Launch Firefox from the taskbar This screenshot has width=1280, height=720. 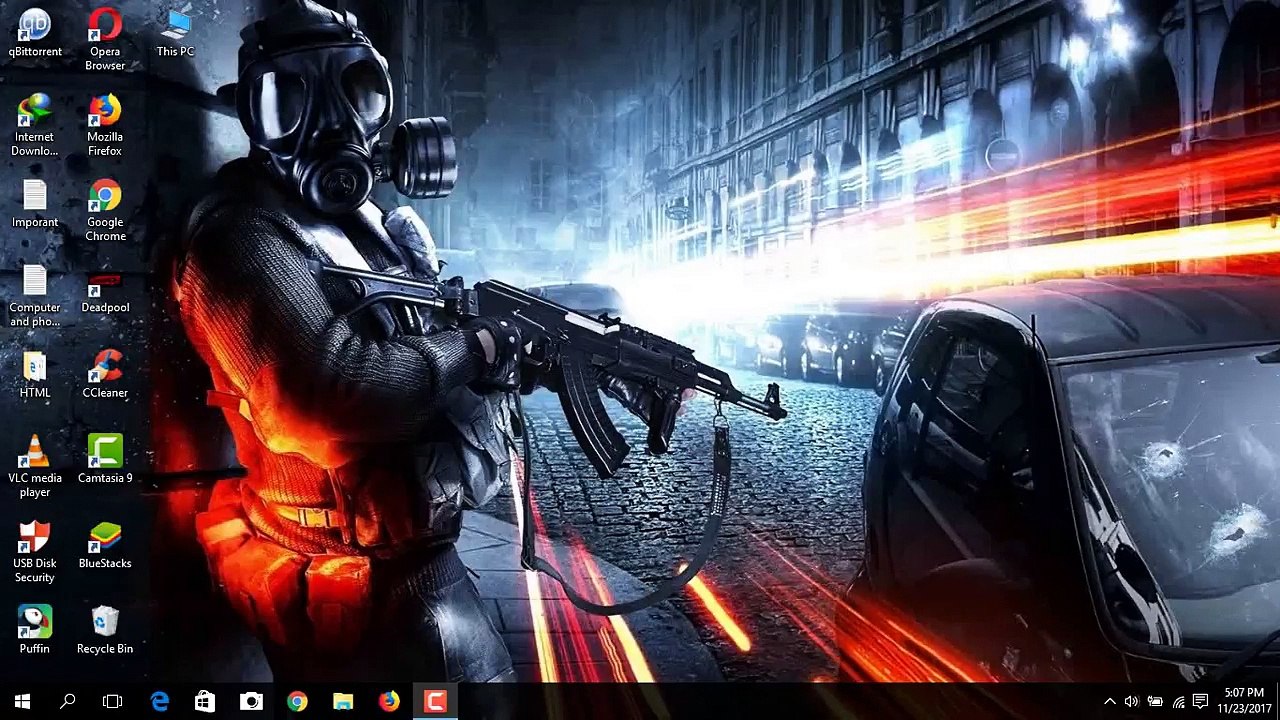(389, 702)
